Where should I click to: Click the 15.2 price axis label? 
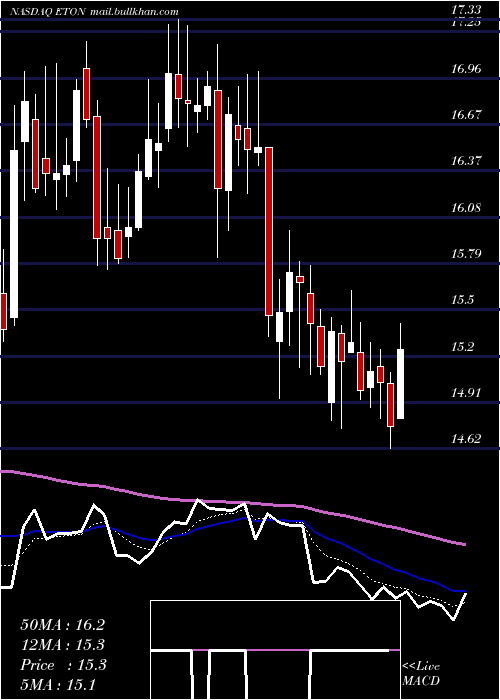click(x=462, y=346)
